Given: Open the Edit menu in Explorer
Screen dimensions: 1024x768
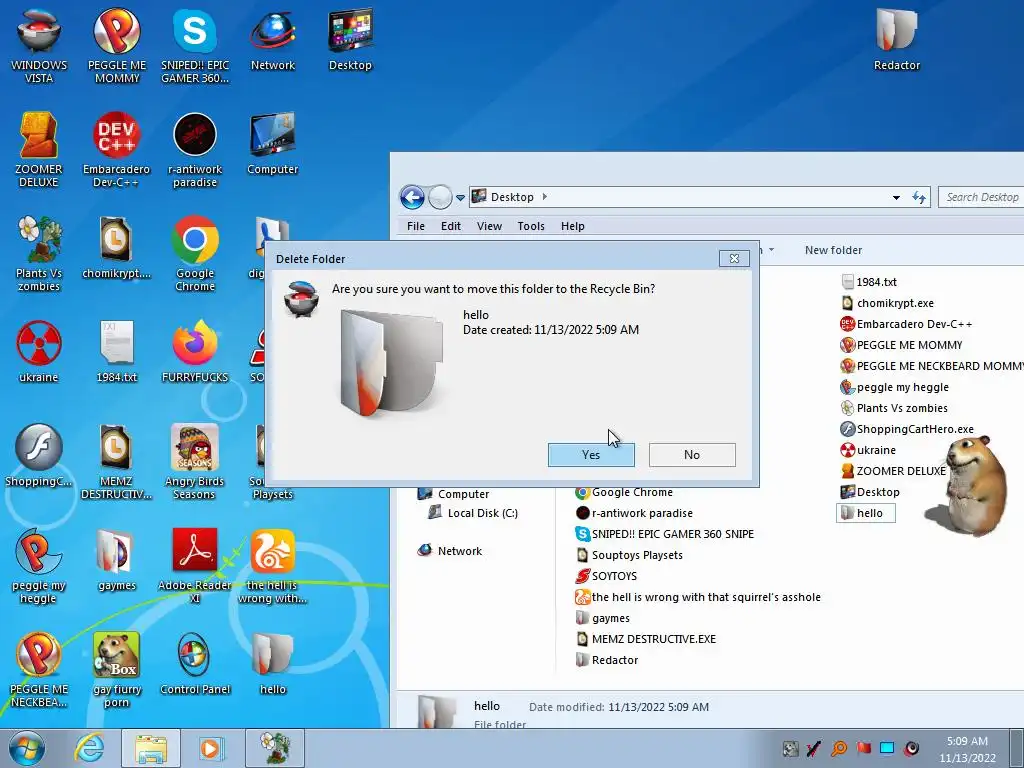Looking at the screenshot, I should [x=451, y=226].
